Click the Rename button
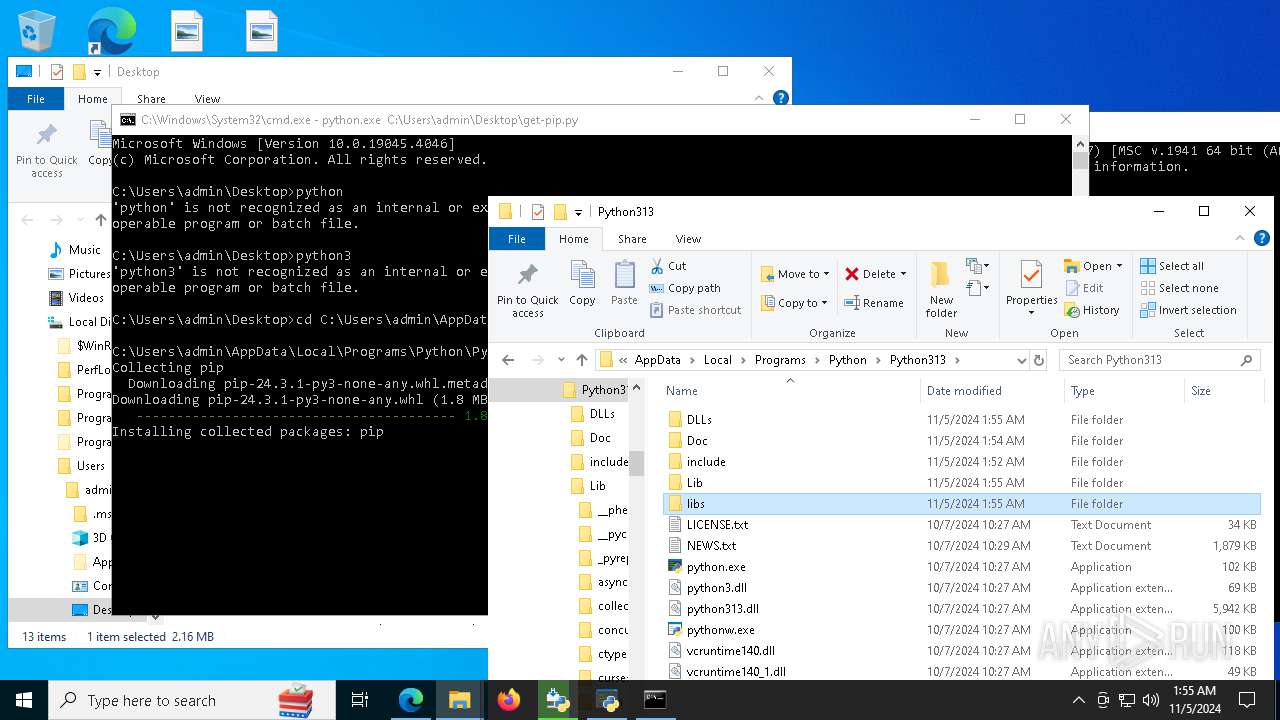This screenshot has width=1280, height=720. [x=874, y=303]
